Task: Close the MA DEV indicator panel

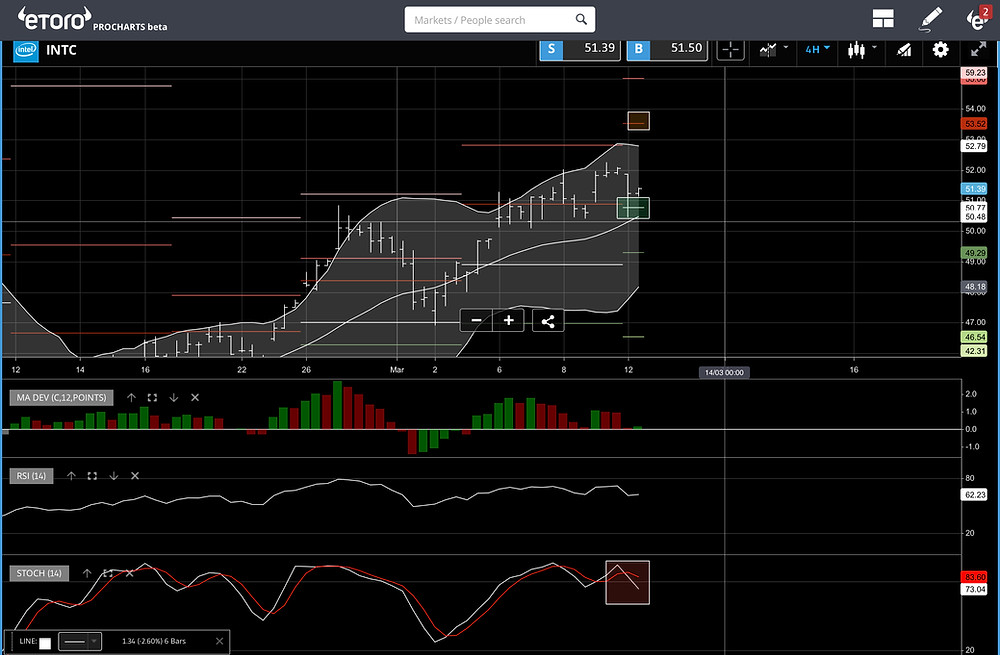Action: point(195,397)
